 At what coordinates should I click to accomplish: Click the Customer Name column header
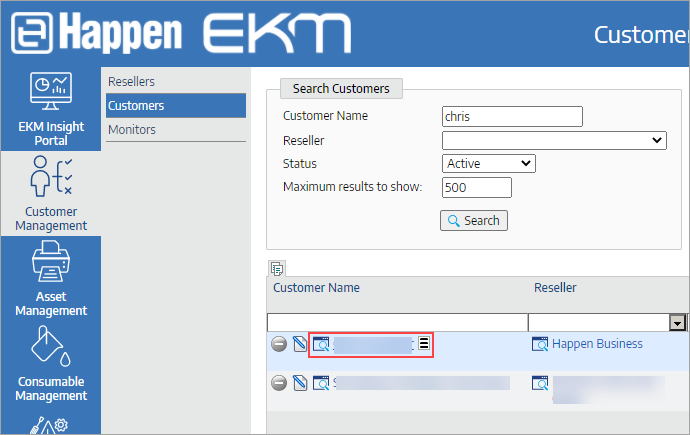click(x=316, y=288)
